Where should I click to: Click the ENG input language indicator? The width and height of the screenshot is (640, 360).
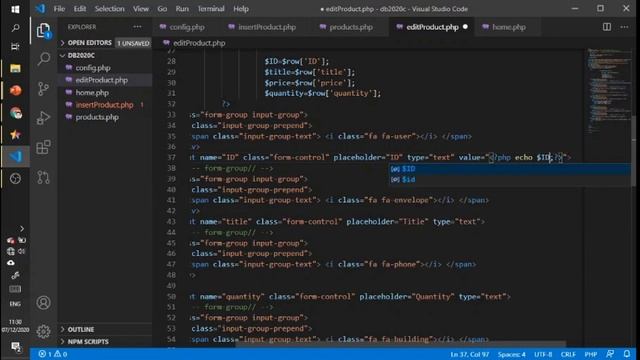[15, 304]
